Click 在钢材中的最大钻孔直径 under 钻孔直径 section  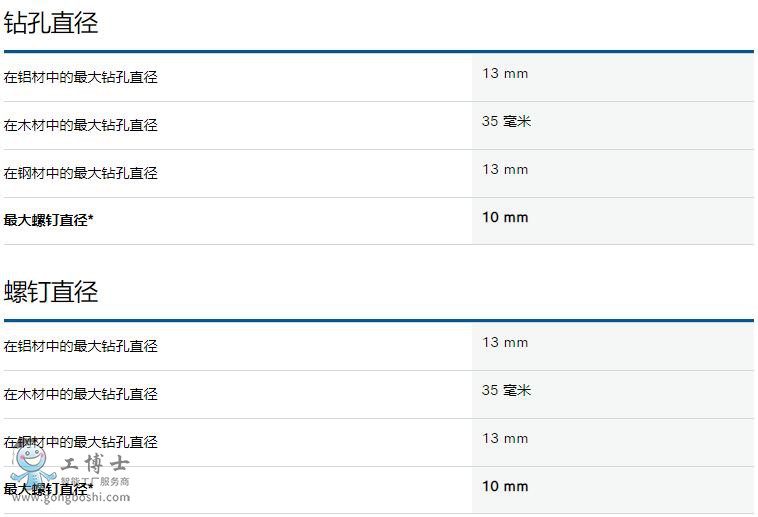tap(81, 173)
